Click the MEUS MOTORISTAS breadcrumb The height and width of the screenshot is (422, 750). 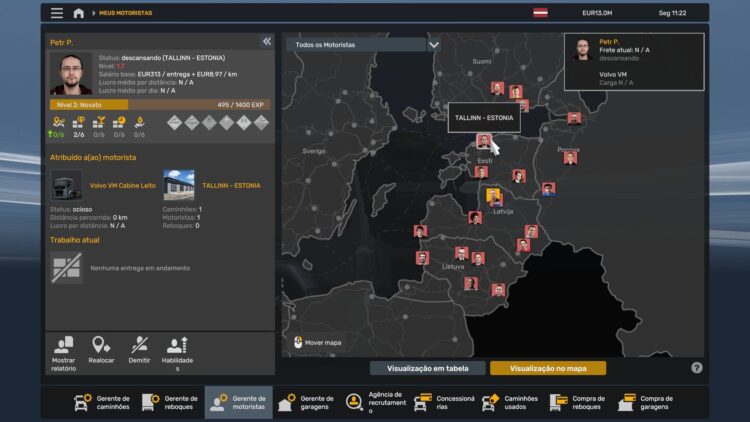(125, 13)
